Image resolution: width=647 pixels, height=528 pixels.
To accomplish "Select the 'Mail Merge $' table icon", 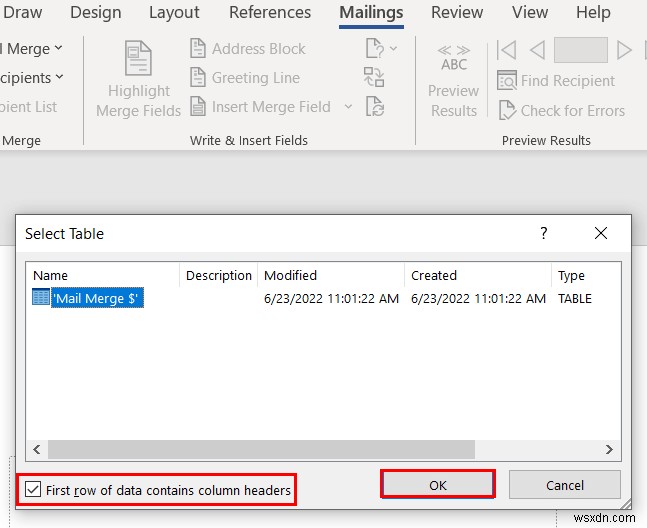I will pos(41,297).
